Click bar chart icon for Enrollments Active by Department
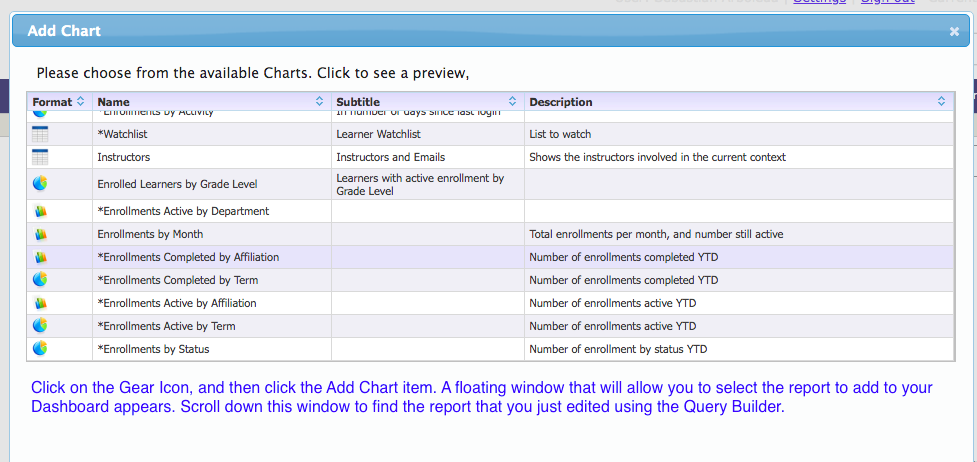 [x=40, y=211]
